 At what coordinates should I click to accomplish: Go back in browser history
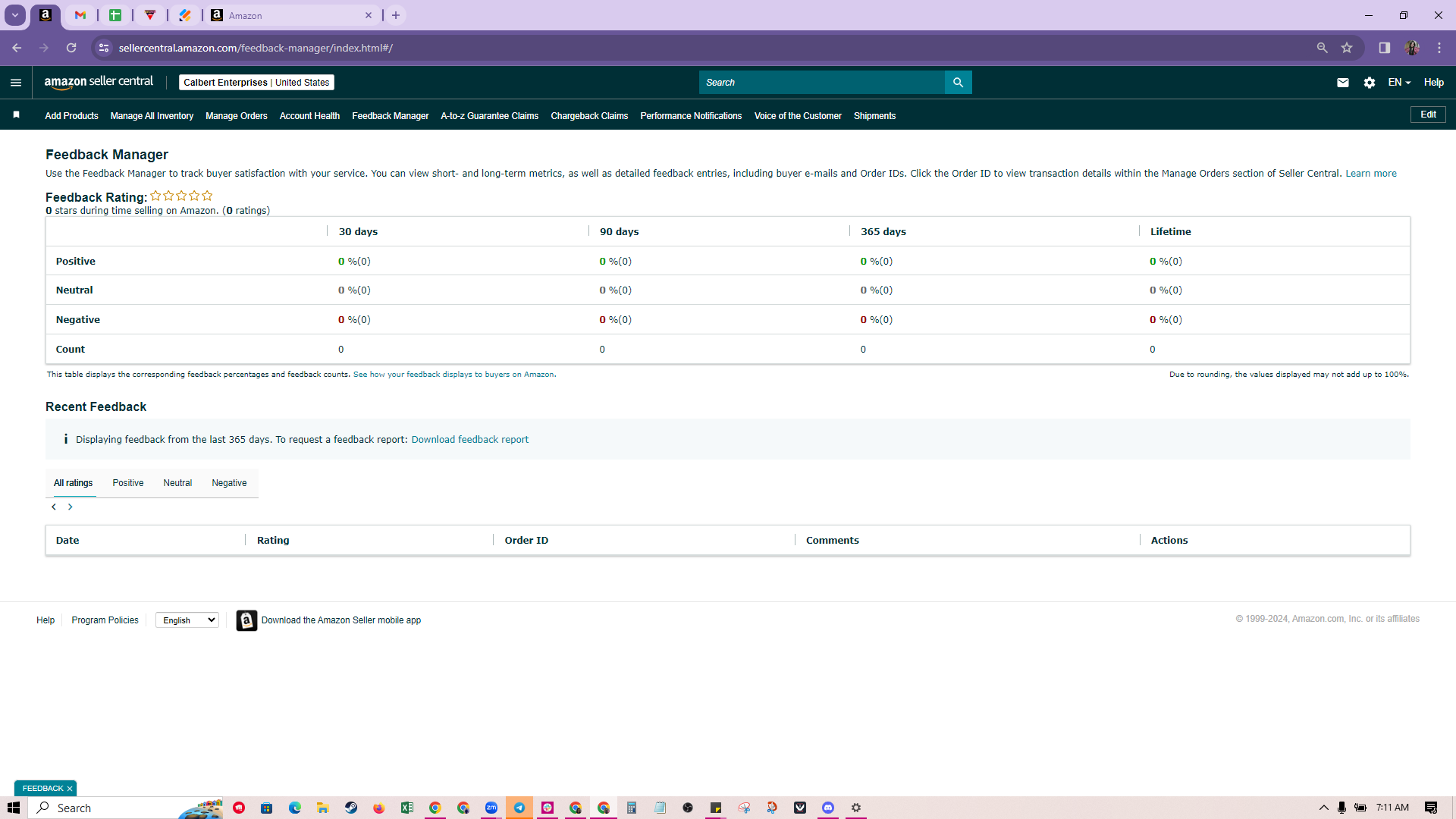pos(17,48)
